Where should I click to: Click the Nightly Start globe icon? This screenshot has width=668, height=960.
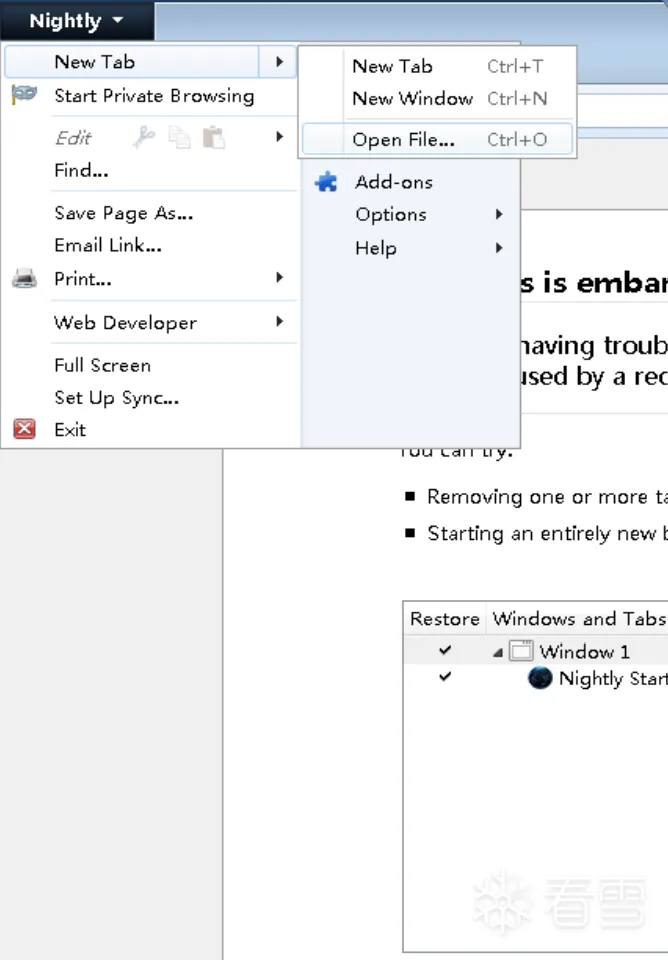pos(540,678)
